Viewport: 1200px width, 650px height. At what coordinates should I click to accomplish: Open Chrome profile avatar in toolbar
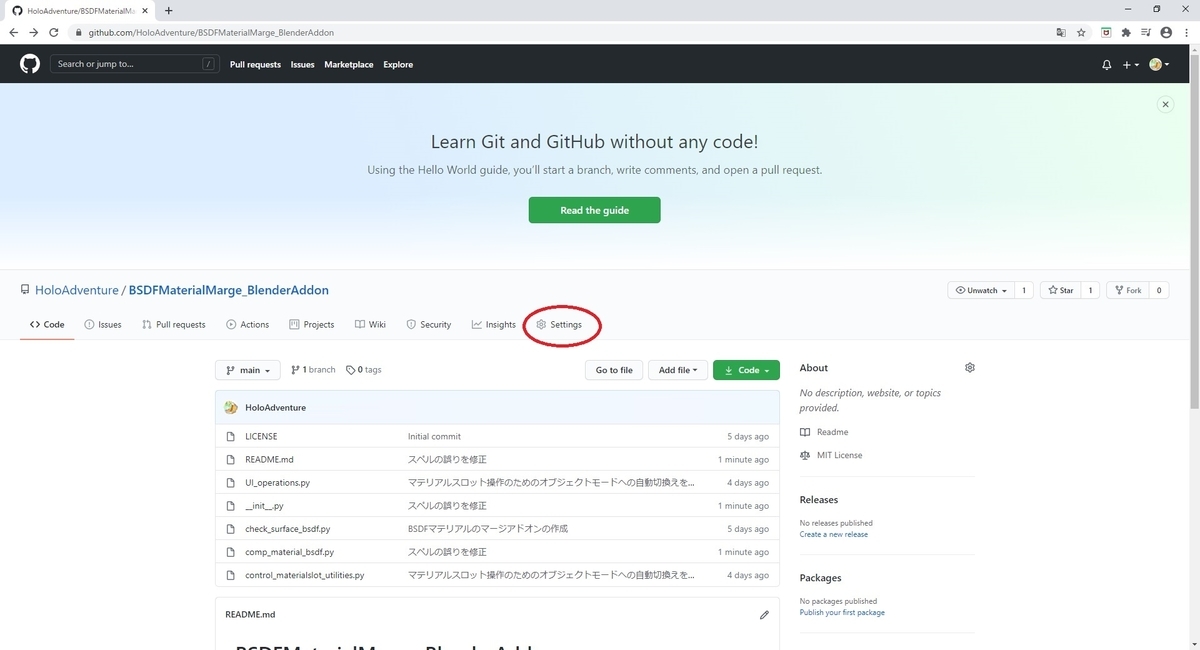[1165, 32]
